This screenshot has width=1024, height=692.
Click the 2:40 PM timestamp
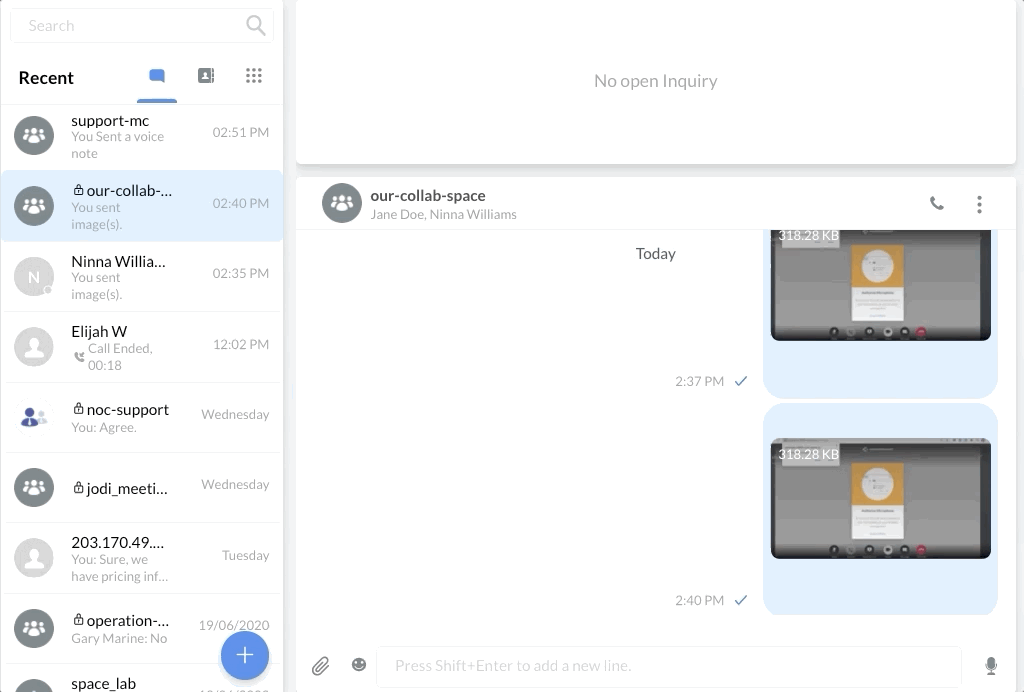[699, 601]
